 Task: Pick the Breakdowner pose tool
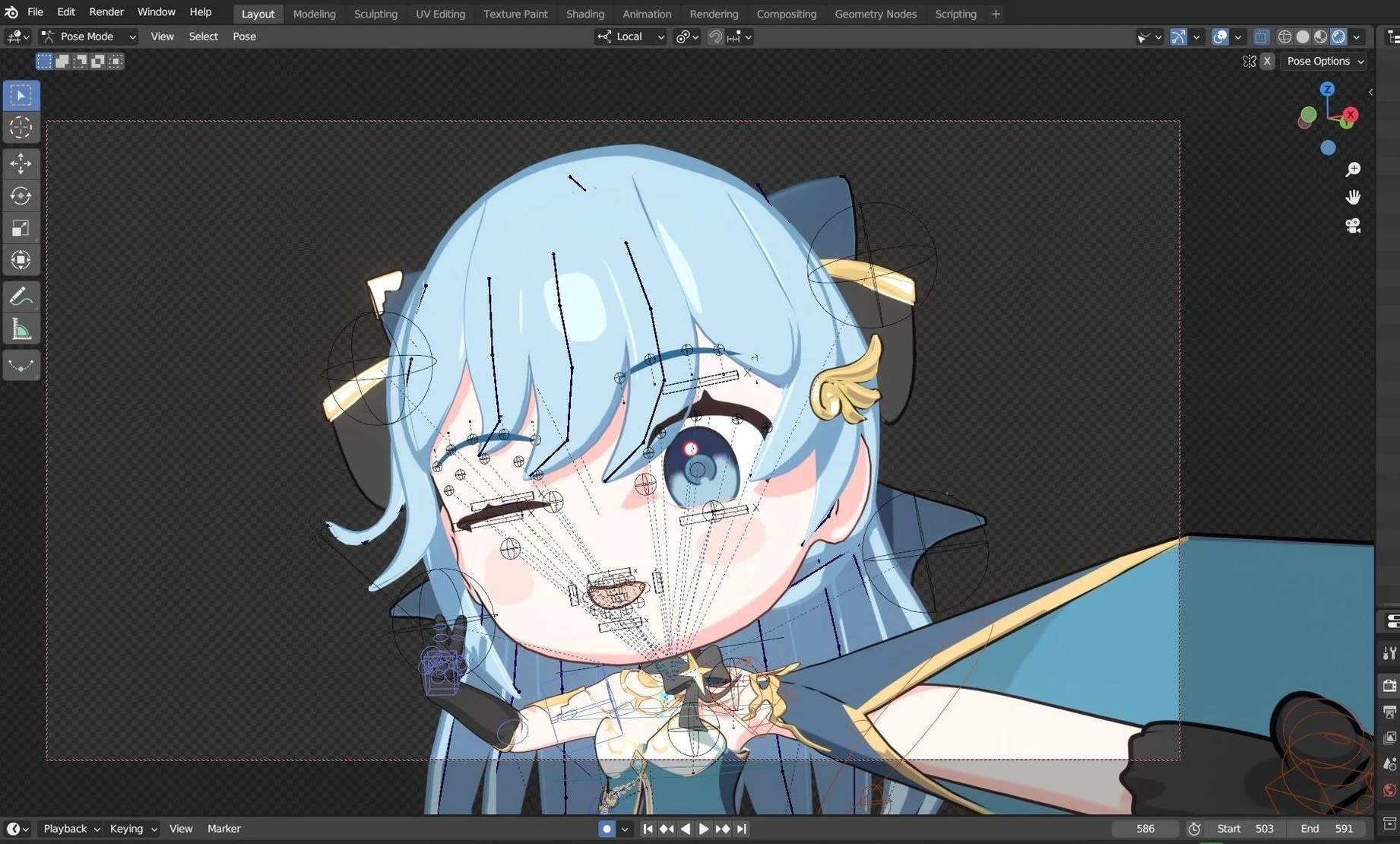21,366
